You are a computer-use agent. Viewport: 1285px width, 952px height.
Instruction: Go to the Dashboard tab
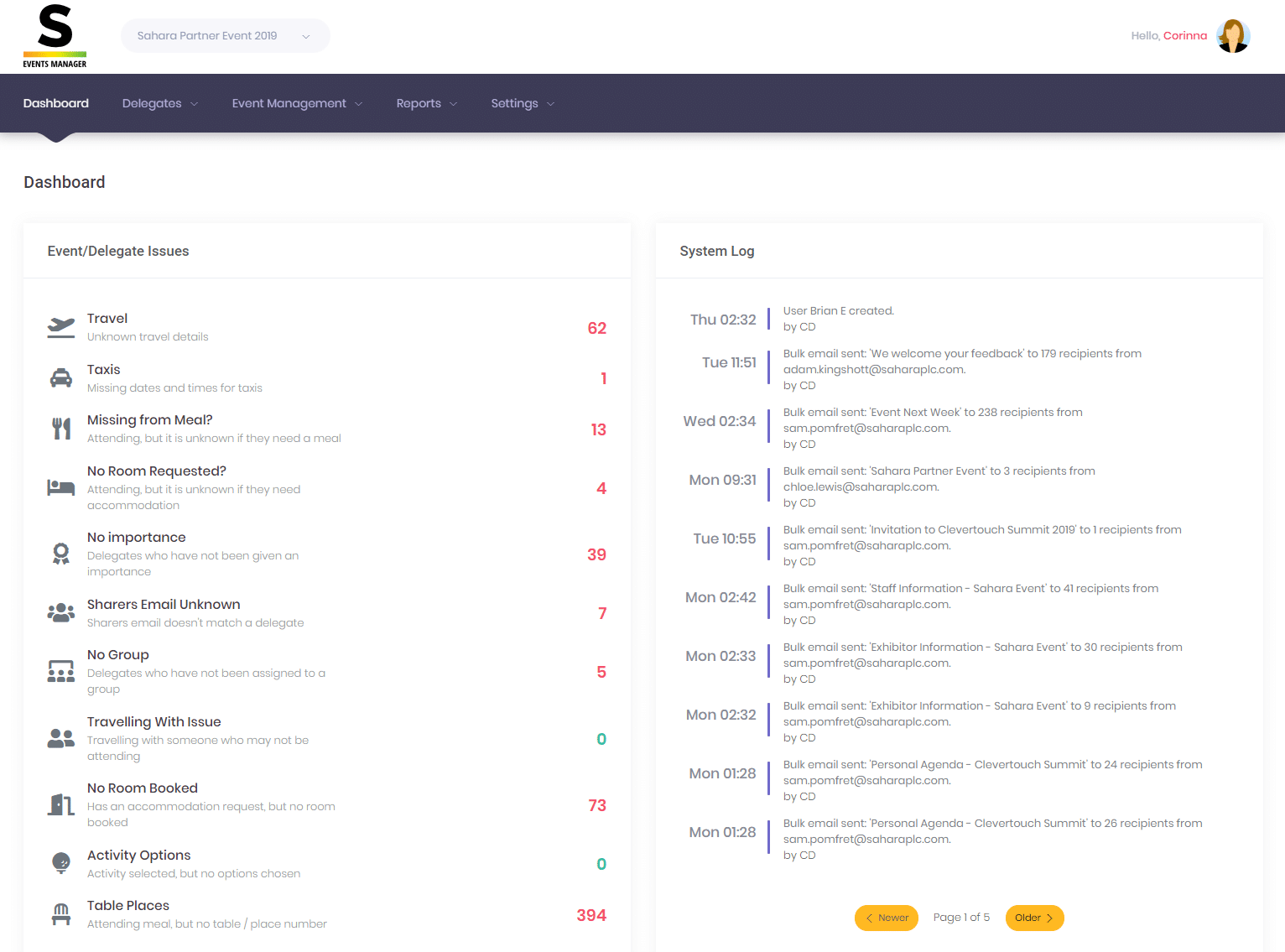point(56,103)
